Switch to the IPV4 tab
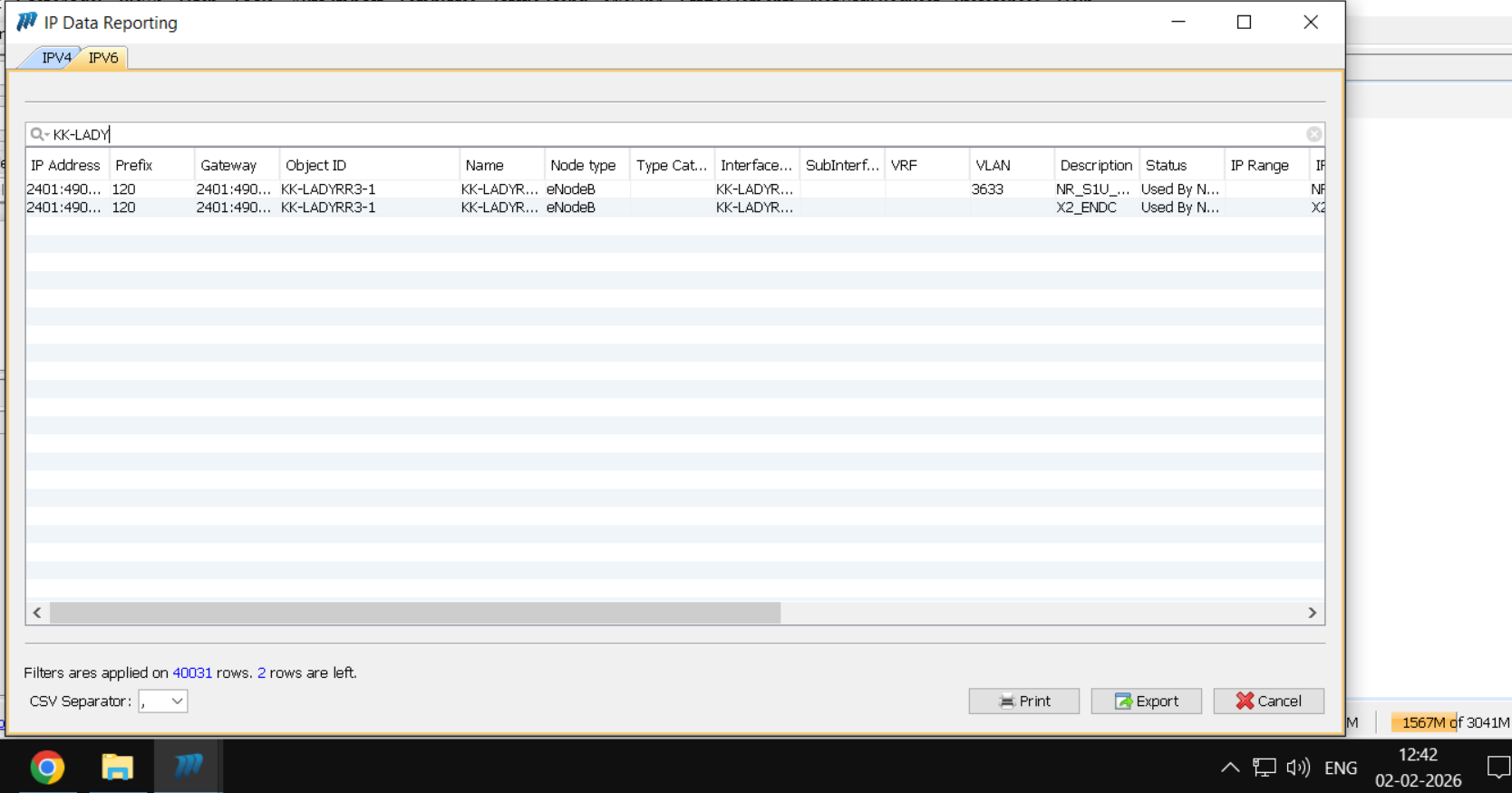 (56, 58)
